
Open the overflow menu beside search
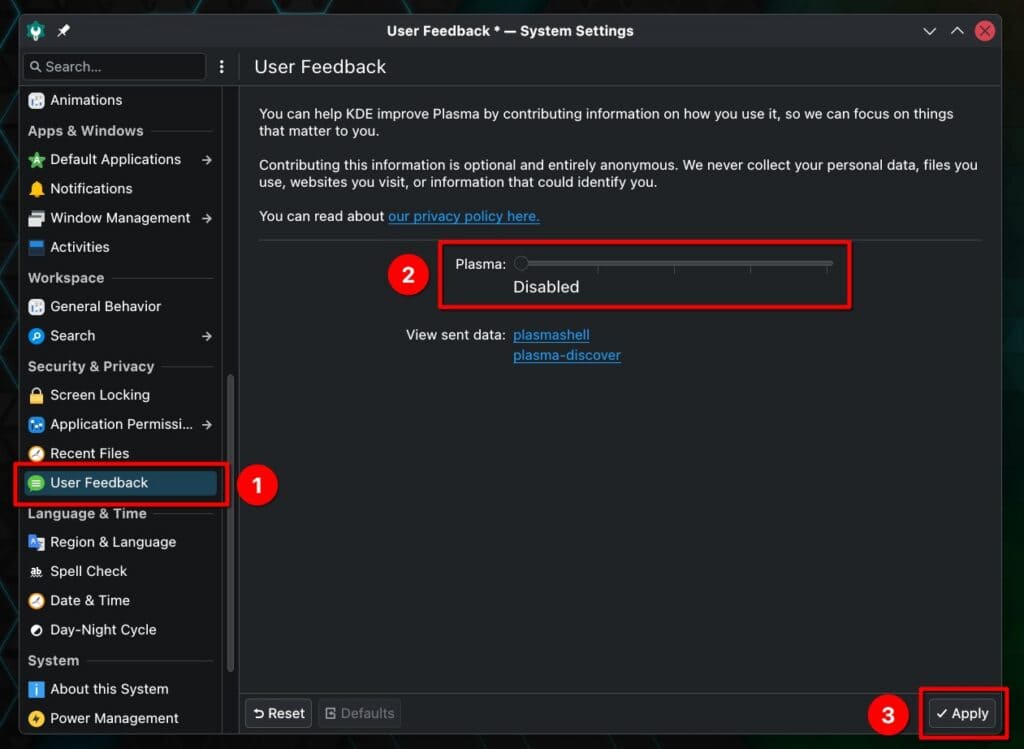(x=221, y=66)
